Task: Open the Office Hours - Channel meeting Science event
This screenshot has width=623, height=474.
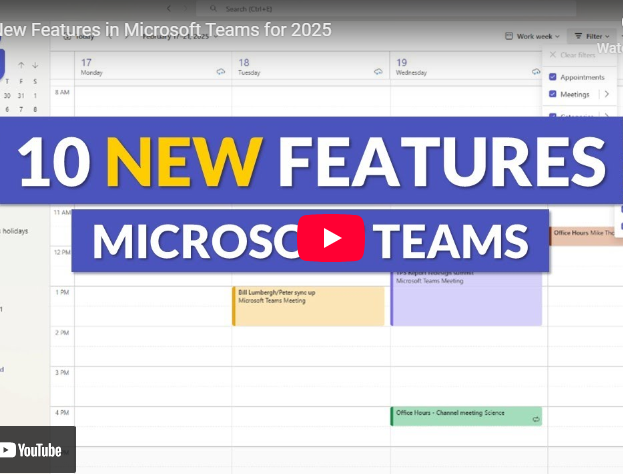Action: (x=466, y=416)
